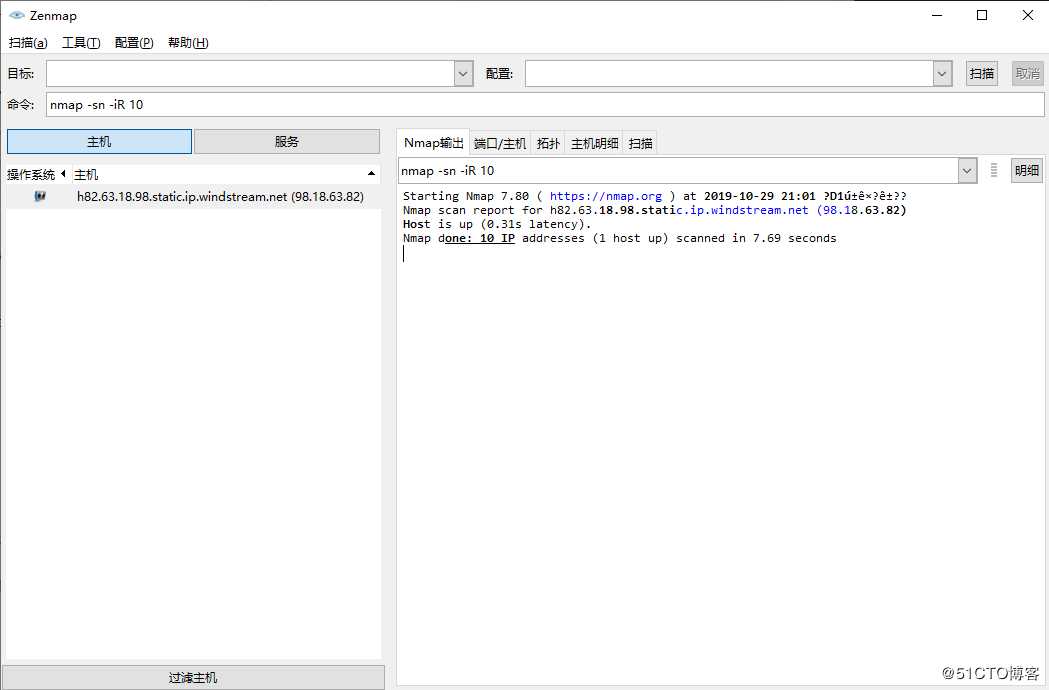1049x690 pixels.
Task: Click the 'Nmap done: 10 IP addresses' line
Action: 619,238
